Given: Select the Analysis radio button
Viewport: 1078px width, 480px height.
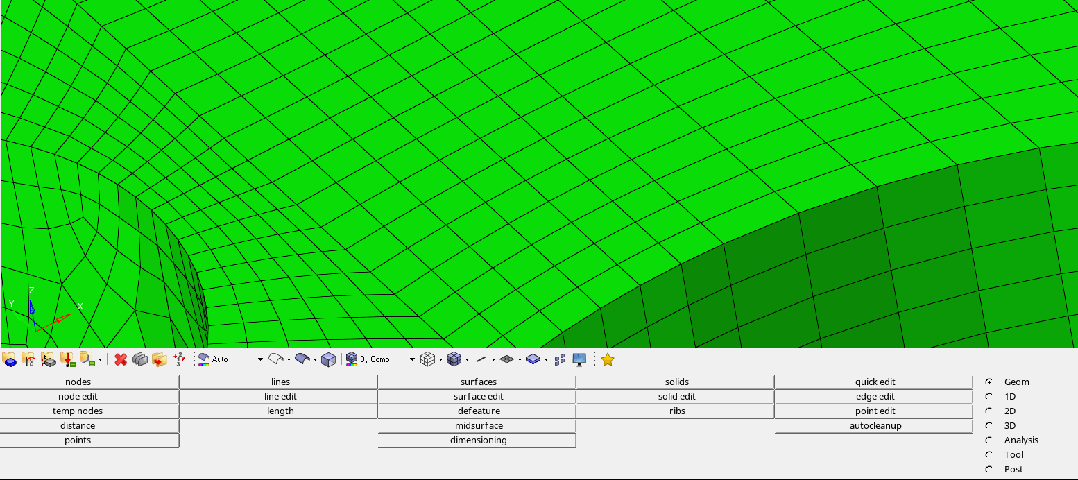Looking at the screenshot, I should click(x=989, y=439).
